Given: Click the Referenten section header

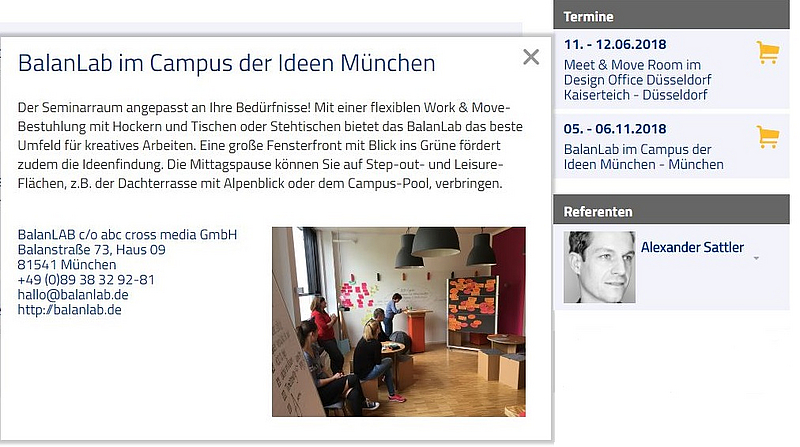Looking at the screenshot, I should click(671, 211).
